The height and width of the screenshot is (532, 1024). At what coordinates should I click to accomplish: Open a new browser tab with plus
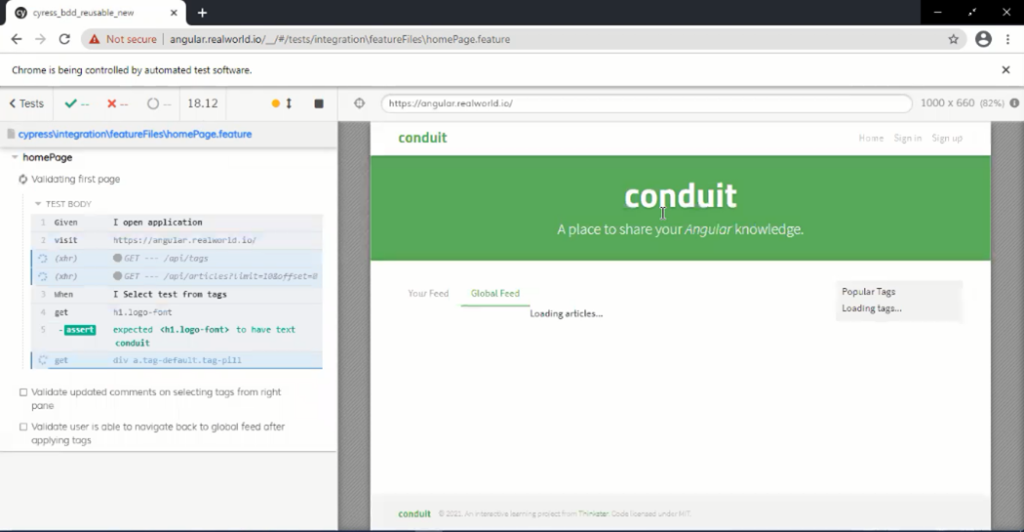202,12
